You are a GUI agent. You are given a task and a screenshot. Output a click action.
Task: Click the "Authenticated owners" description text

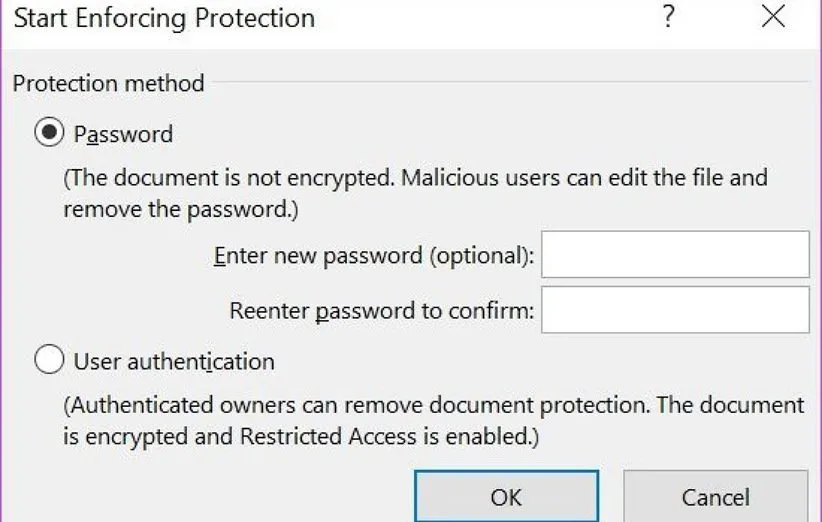click(434, 406)
